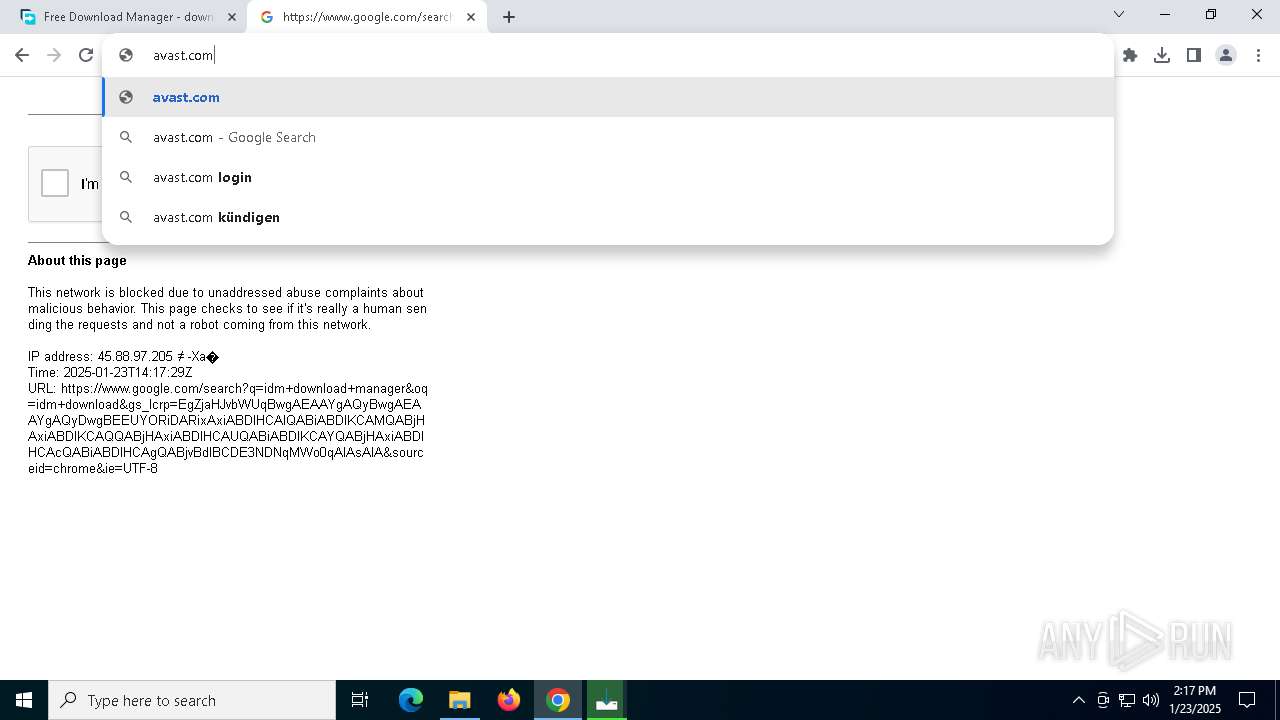Image resolution: width=1280 pixels, height=720 pixels.
Task: Open the Windows Start menu
Action: point(24,700)
